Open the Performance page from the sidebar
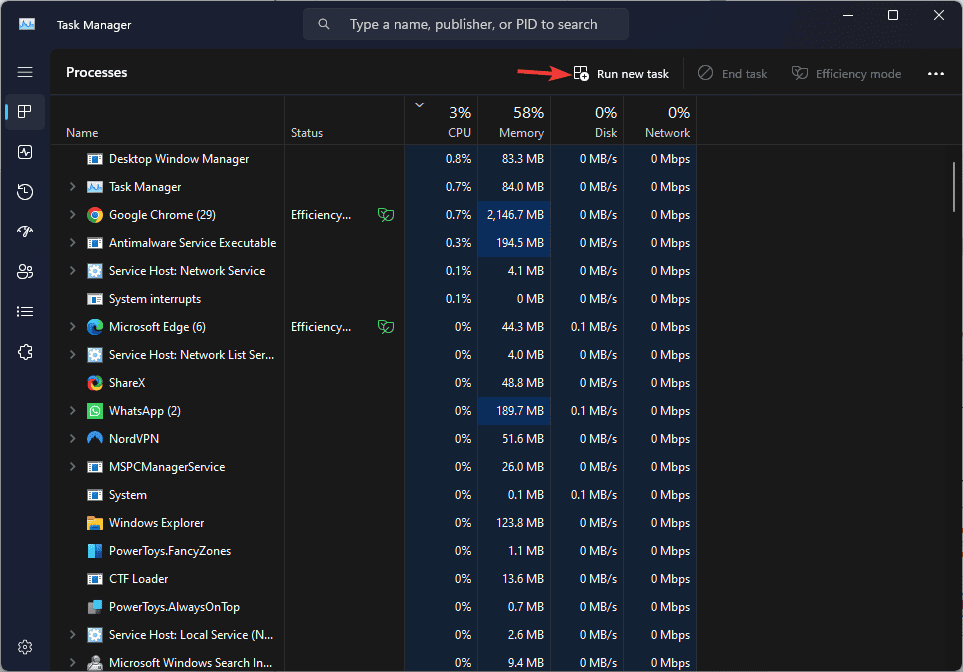Screen dimensions: 963x672 25,152
